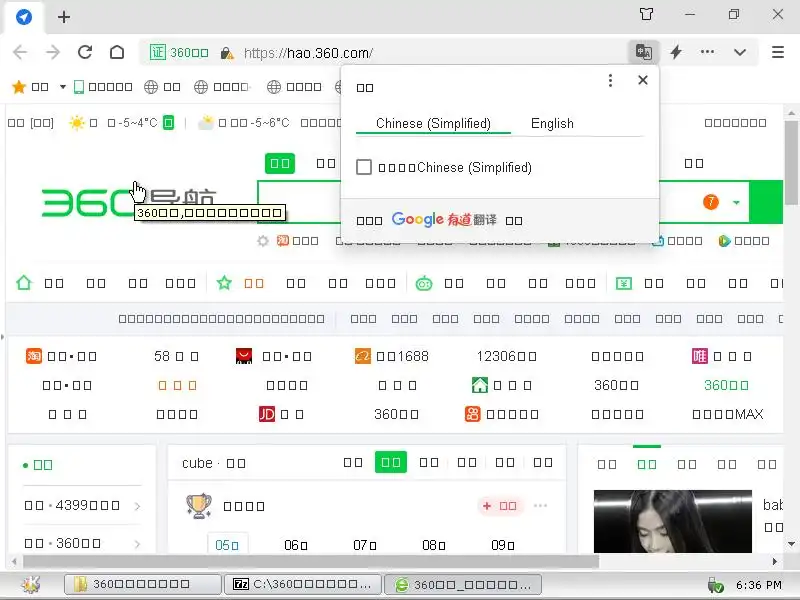The width and height of the screenshot is (800, 600).
Task: Reload the page with refresh icon
Action: click(85, 52)
